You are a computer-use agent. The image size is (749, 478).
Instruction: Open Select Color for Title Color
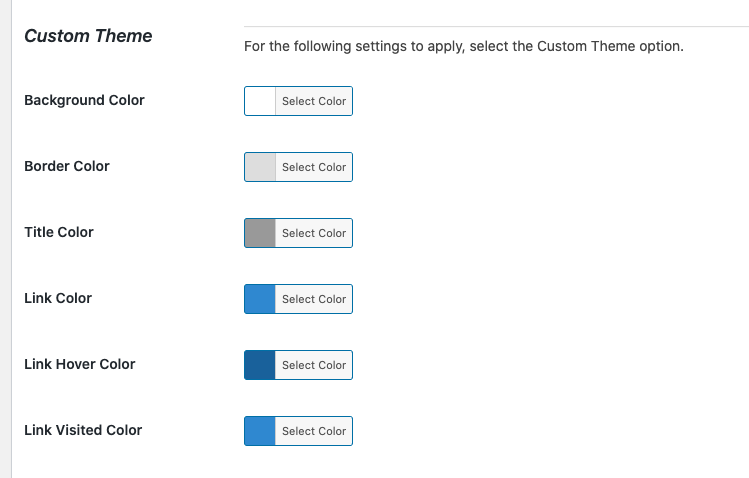313,233
